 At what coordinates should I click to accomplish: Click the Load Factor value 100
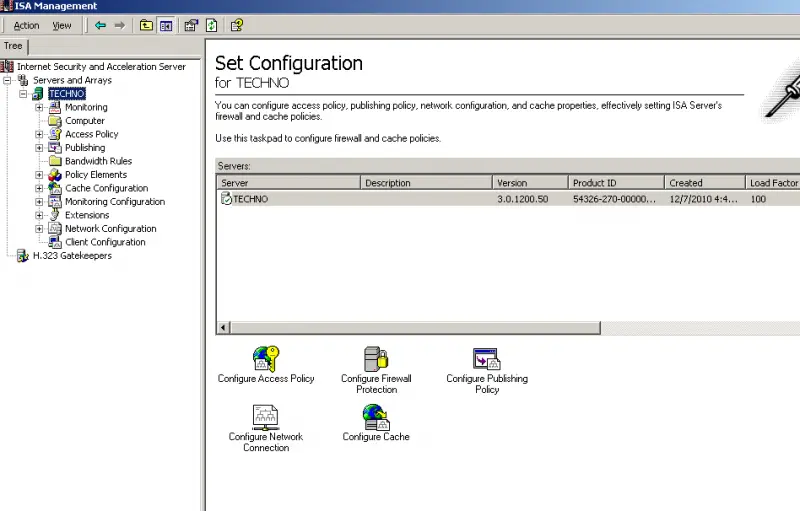tap(758, 199)
